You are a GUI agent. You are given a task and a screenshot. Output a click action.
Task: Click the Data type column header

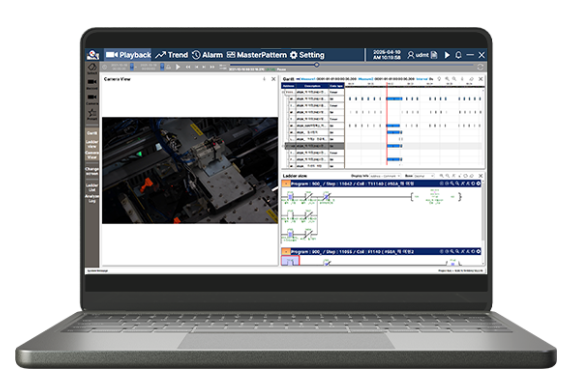[x=336, y=86]
